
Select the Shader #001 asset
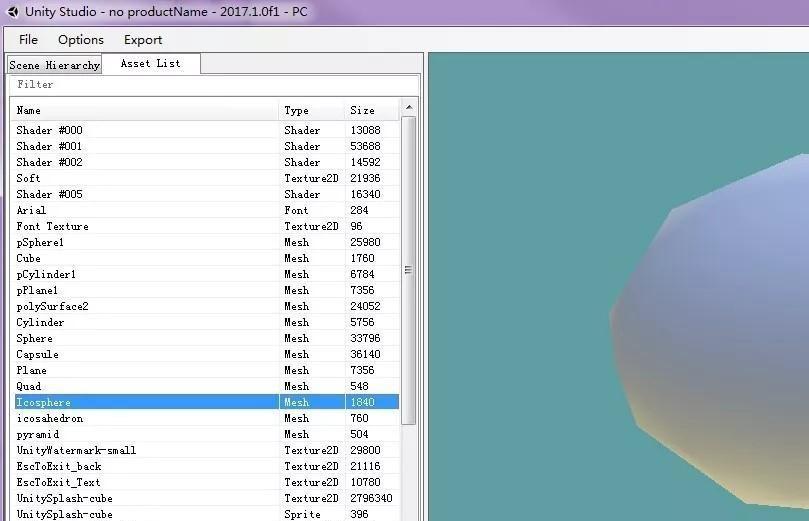tap(206, 146)
